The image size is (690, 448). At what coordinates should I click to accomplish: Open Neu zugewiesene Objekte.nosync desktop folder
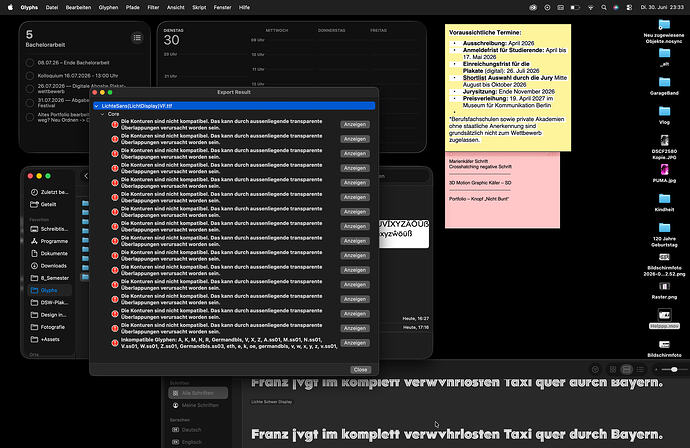point(664,31)
